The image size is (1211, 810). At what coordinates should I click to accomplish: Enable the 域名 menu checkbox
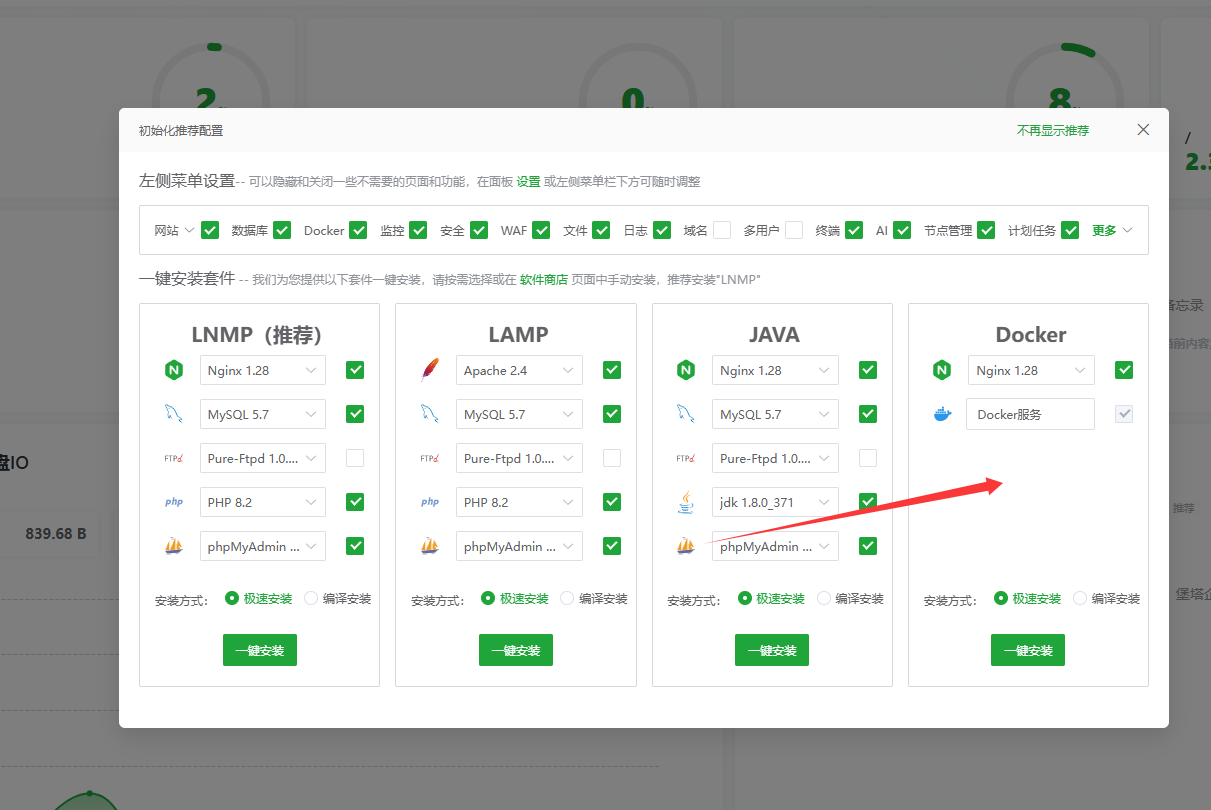coord(722,230)
